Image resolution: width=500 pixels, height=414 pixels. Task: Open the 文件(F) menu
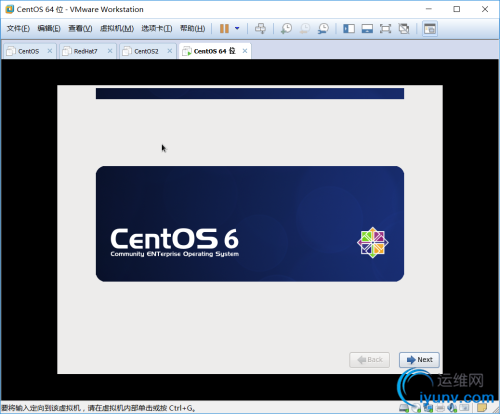[18, 29]
